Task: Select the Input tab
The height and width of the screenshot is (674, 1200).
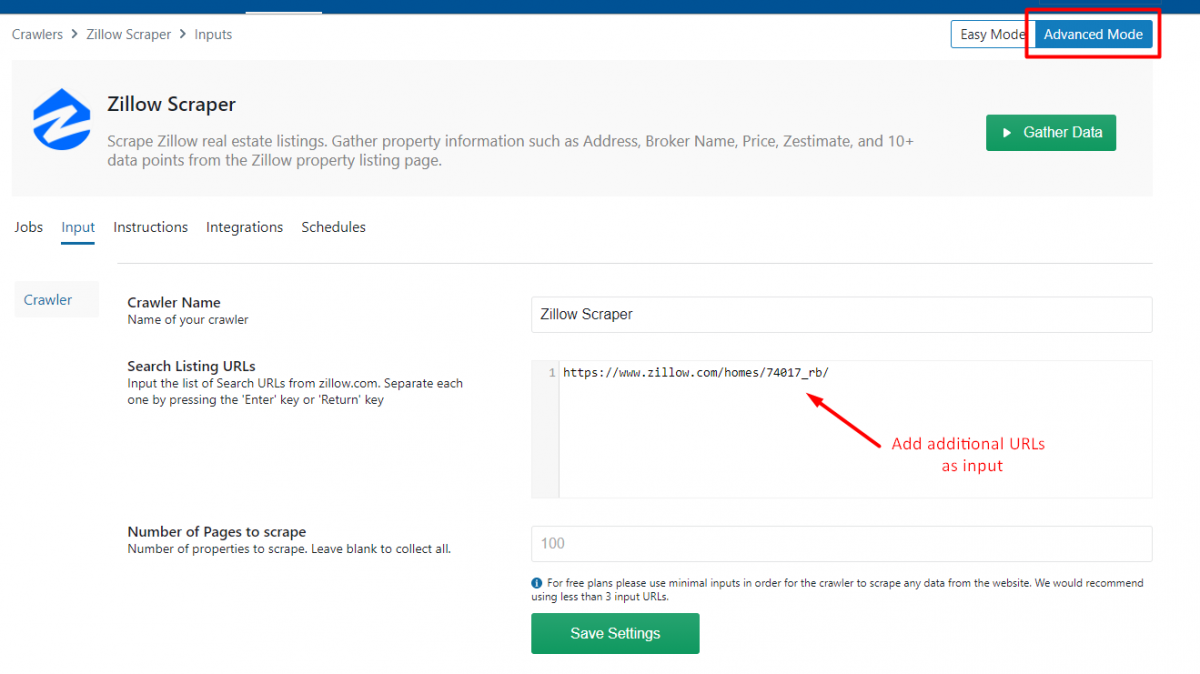Action: tap(77, 227)
